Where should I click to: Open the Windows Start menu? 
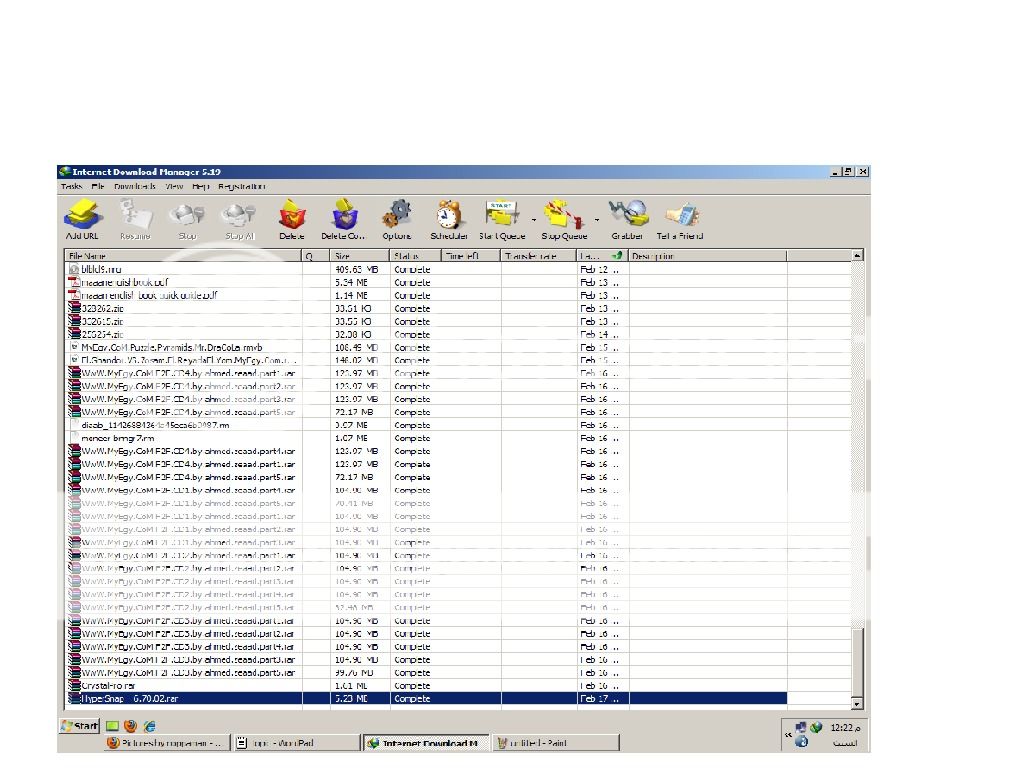[79, 726]
